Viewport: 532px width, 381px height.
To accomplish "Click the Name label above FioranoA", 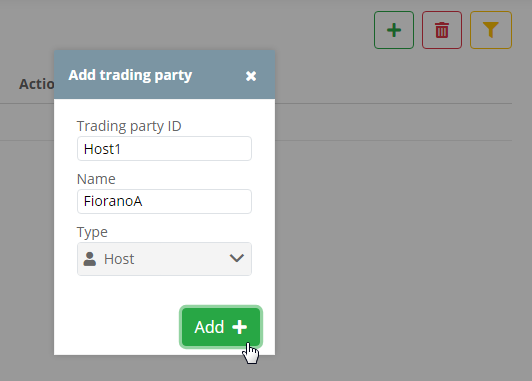I will coord(96,179).
